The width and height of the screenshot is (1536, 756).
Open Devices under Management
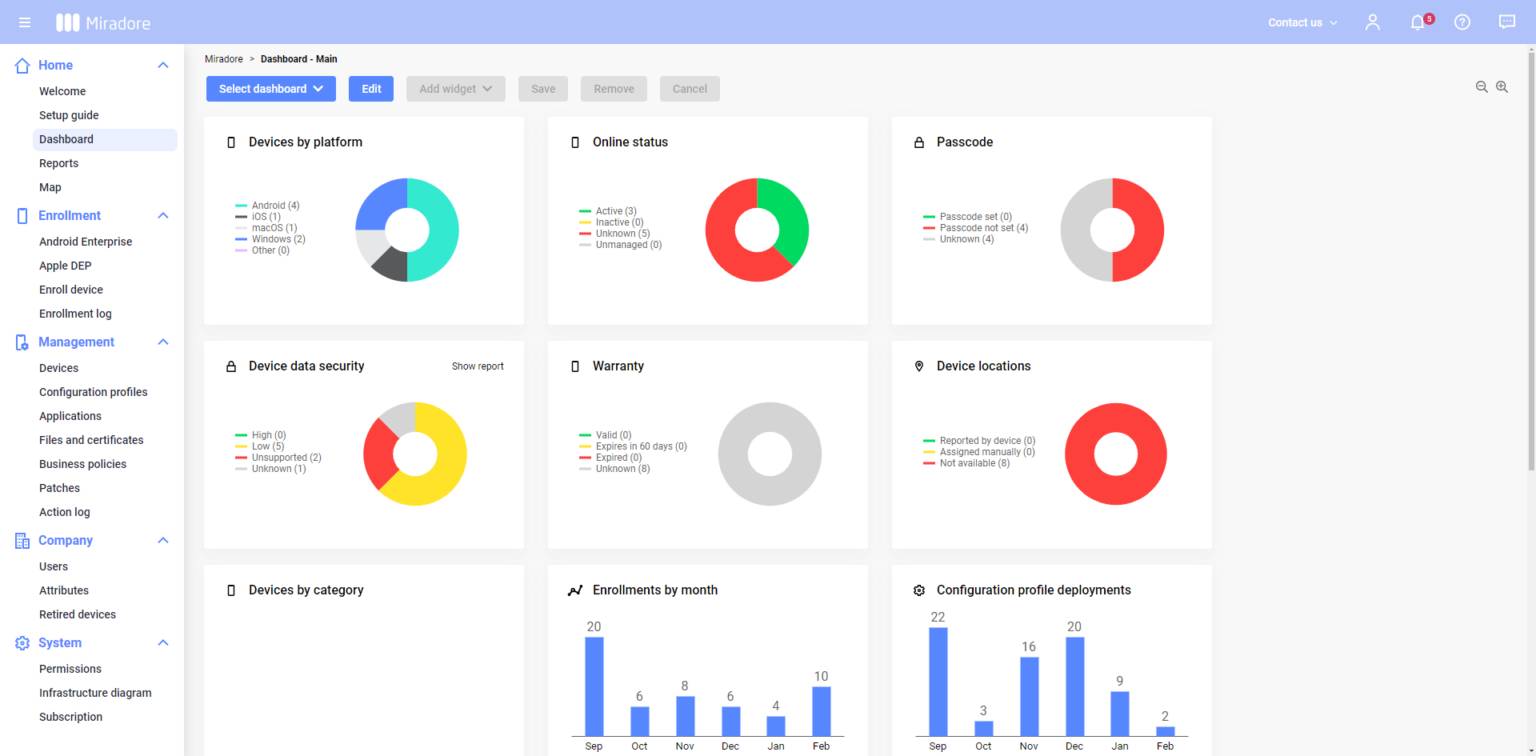(59, 367)
